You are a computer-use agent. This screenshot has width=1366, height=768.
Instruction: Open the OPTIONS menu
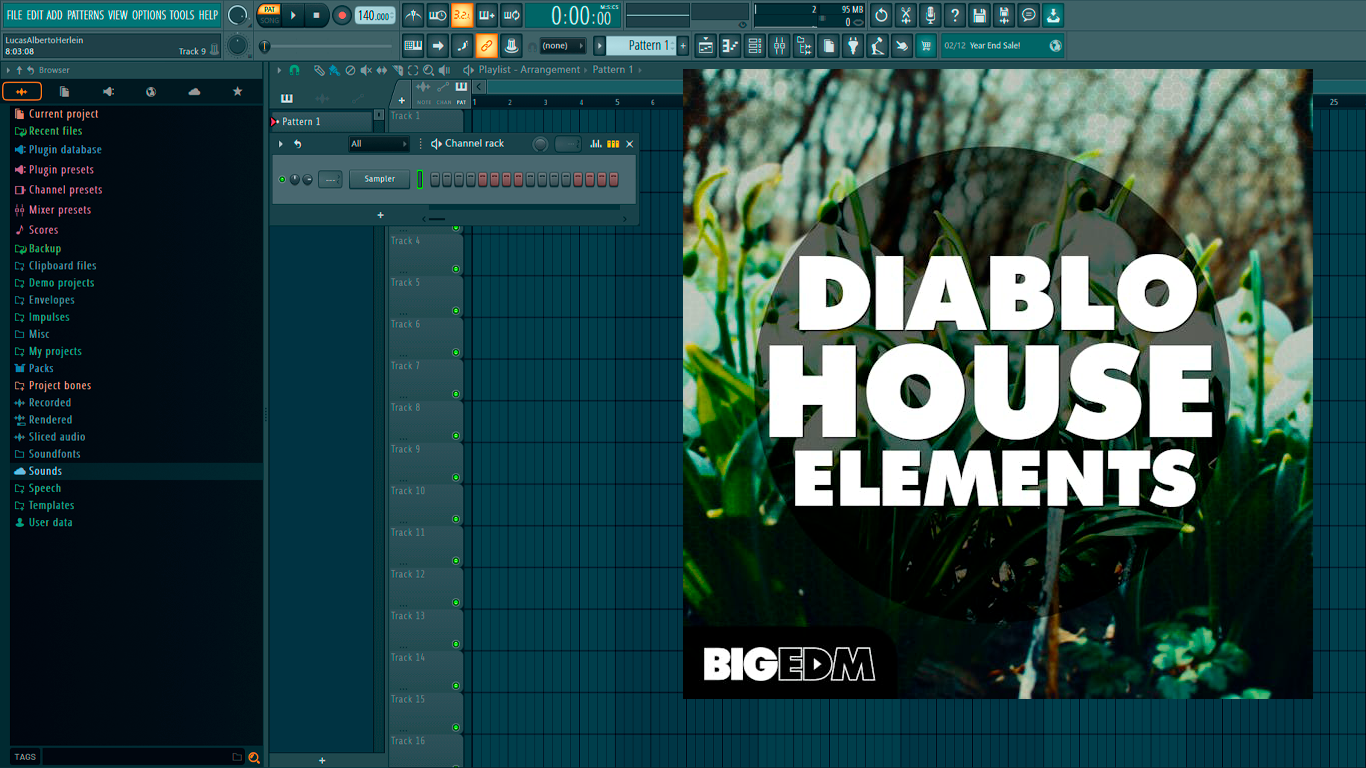[x=149, y=15]
